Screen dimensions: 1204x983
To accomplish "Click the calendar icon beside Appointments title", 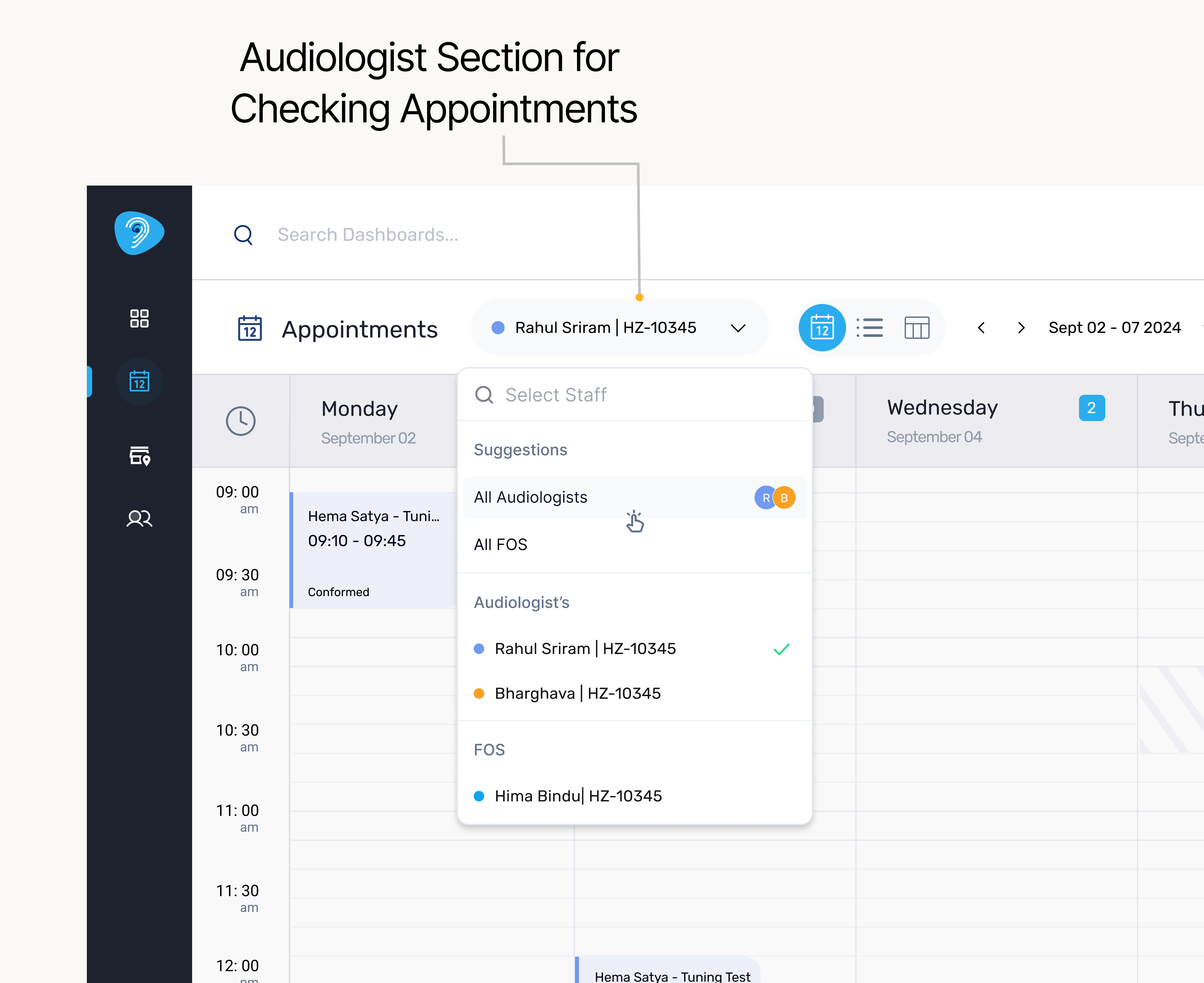I will coord(250,328).
